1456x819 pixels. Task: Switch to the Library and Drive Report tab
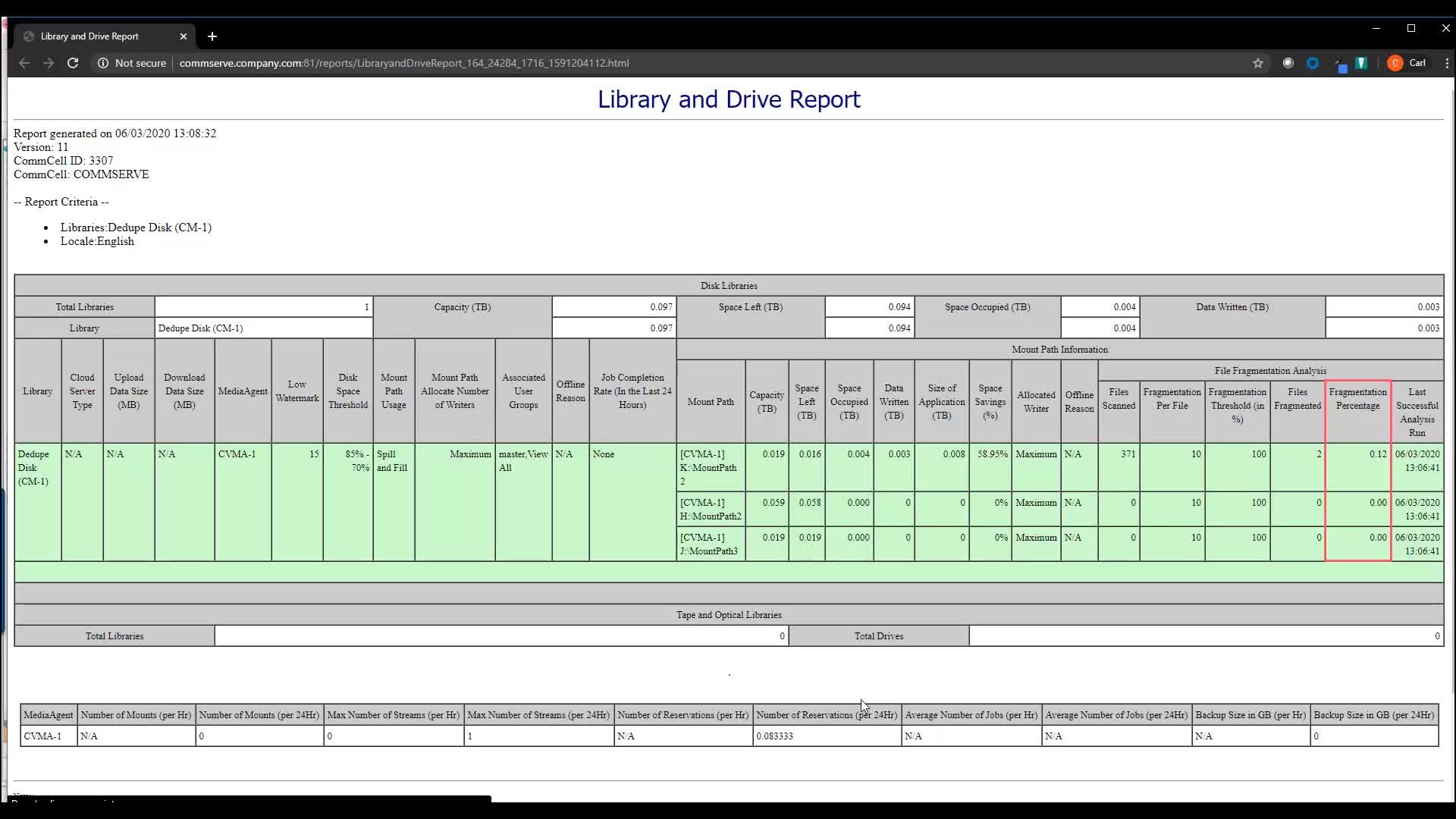(x=91, y=36)
